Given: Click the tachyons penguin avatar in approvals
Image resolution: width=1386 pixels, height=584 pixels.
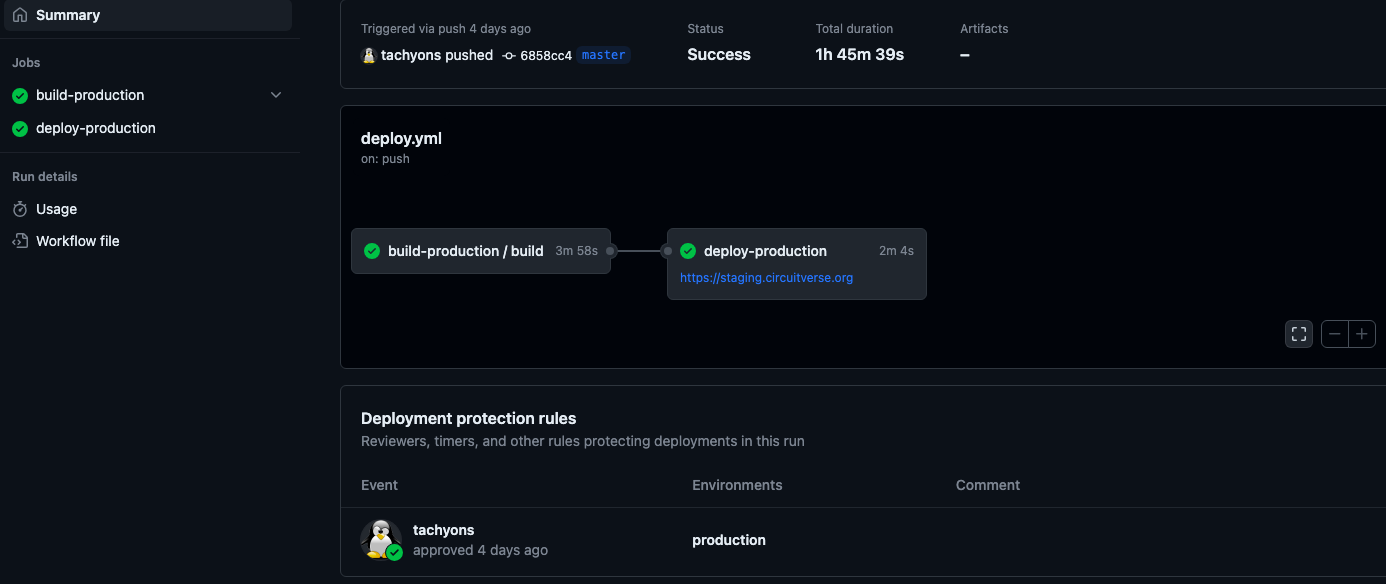Looking at the screenshot, I should tap(379, 539).
